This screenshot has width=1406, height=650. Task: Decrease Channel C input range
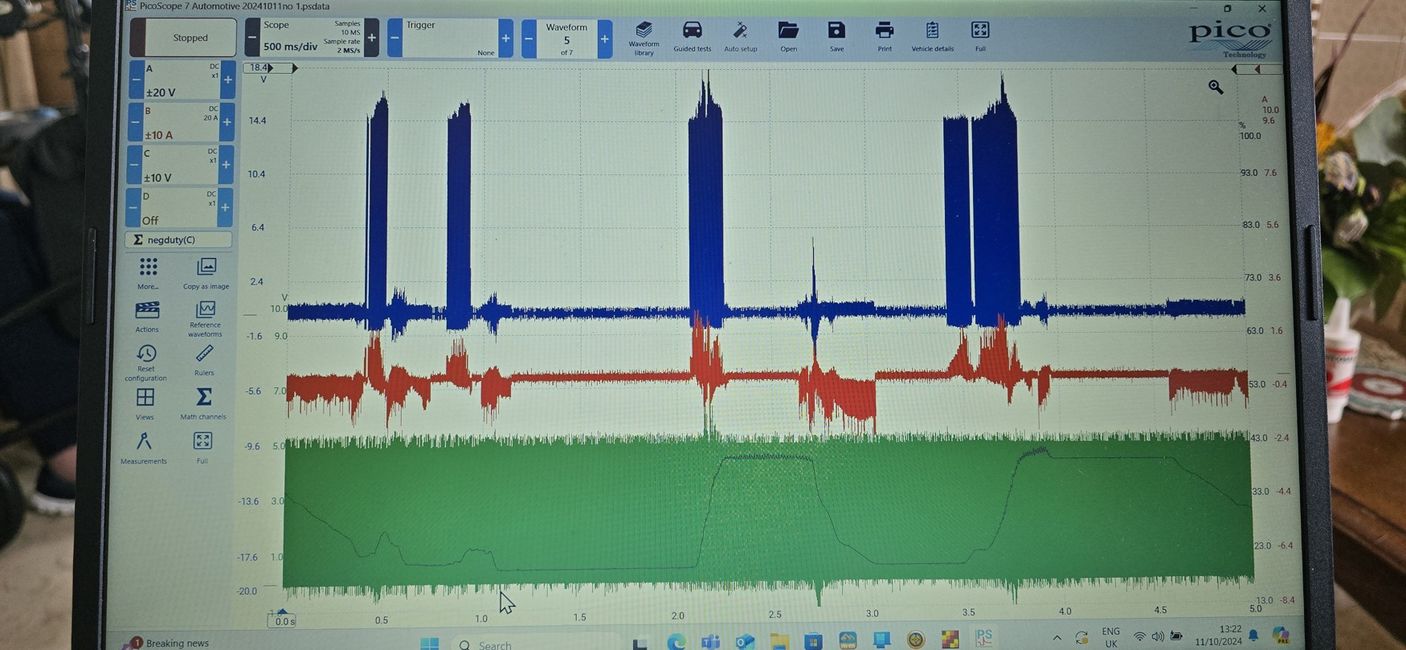[x=133, y=165]
